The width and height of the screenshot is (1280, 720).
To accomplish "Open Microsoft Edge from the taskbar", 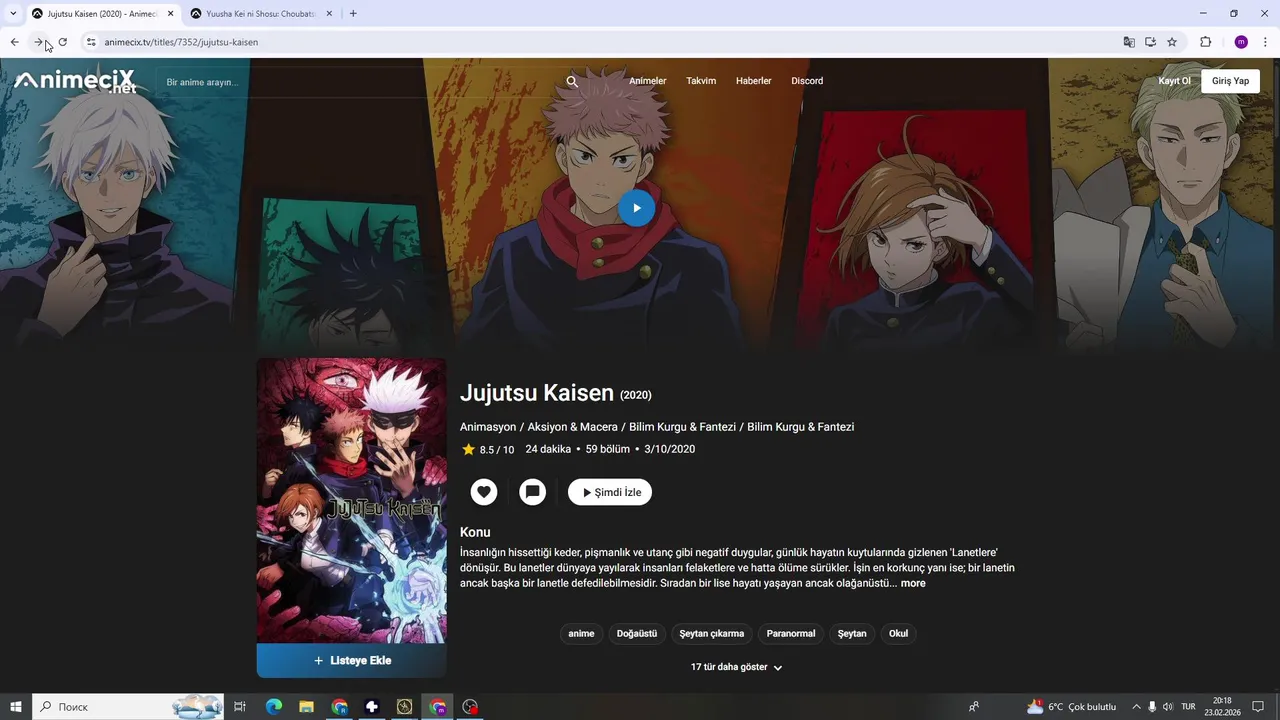I will pos(274,707).
